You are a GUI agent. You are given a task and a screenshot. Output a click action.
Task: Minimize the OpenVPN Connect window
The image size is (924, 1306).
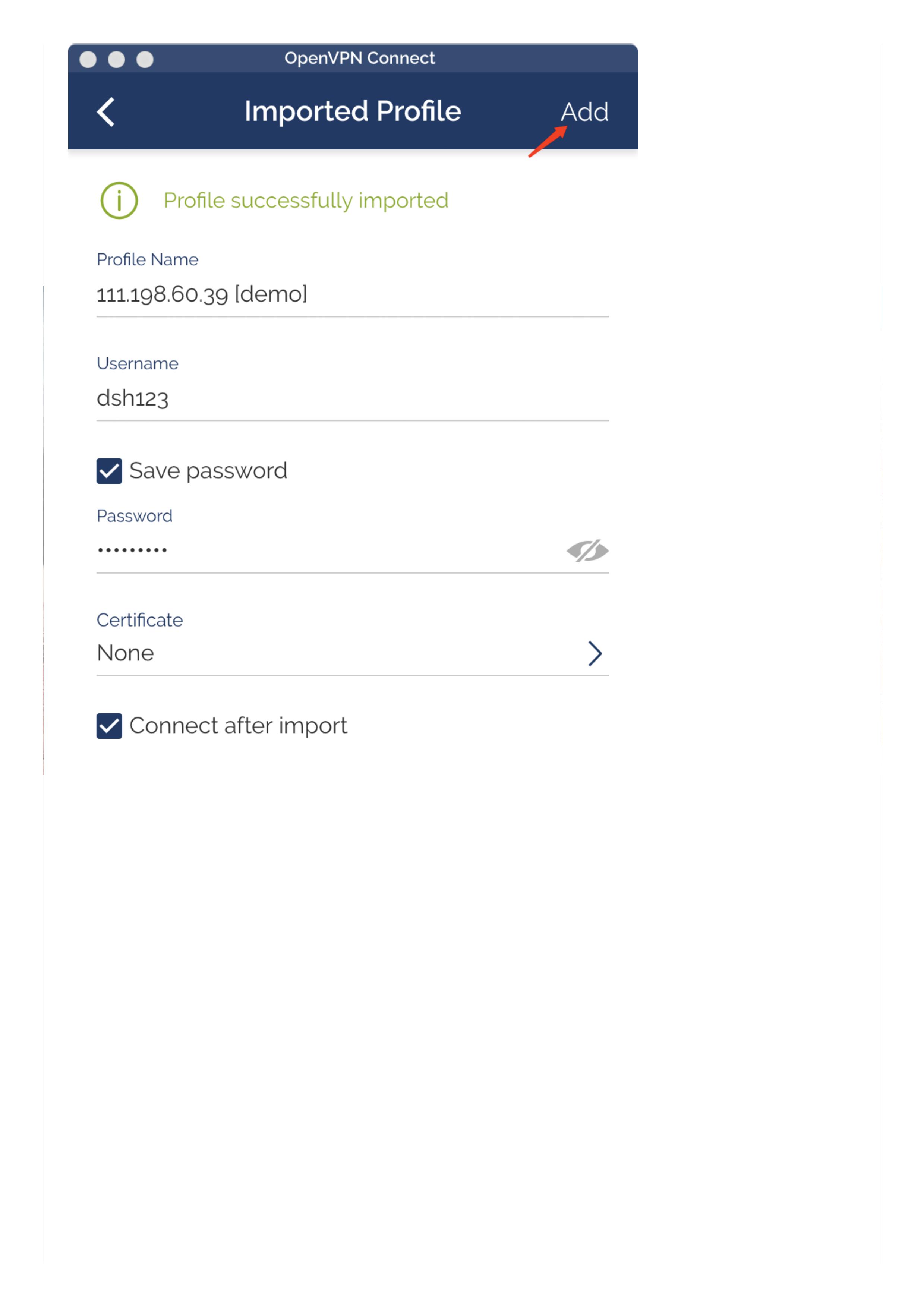pyautogui.click(x=116, y=59)
